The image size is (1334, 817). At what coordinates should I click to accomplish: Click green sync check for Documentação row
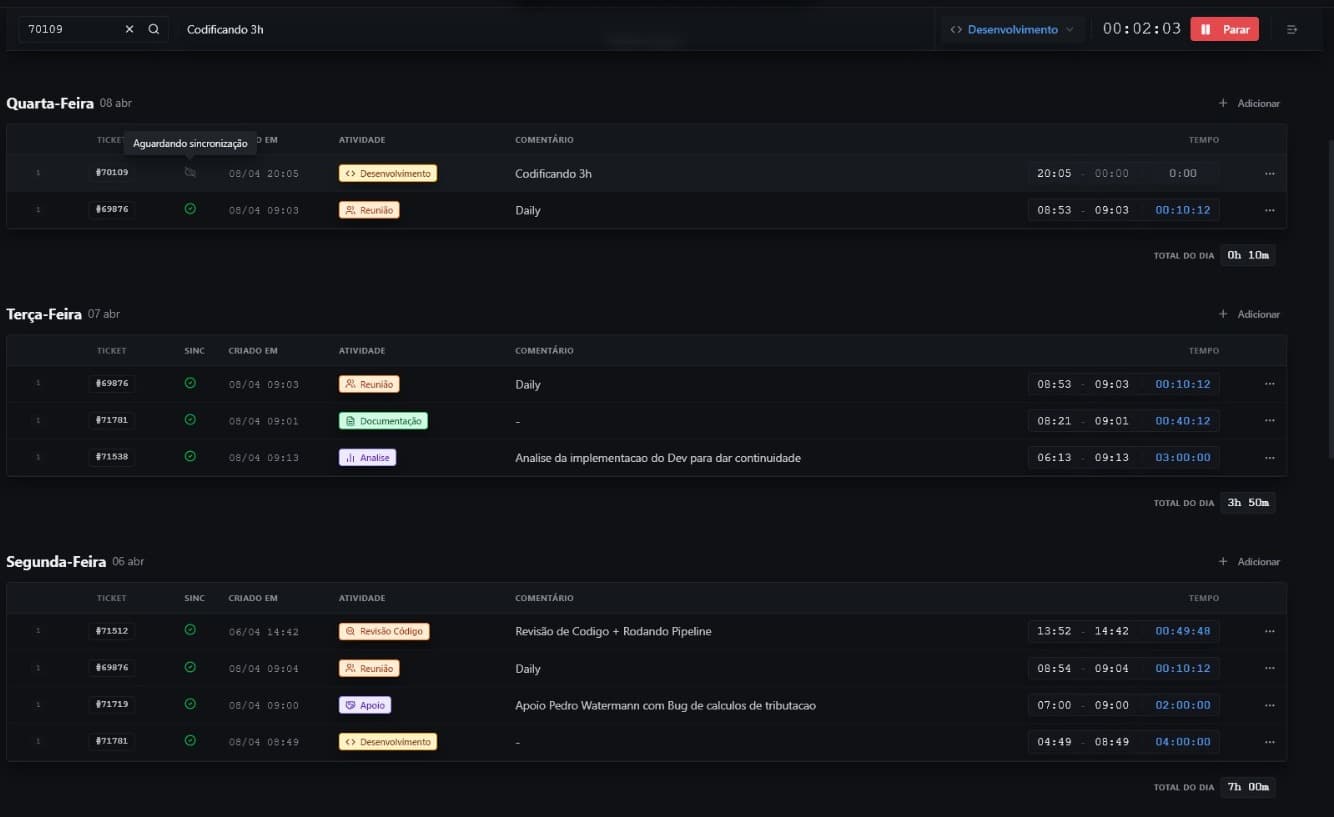pyautogui.click(x=190, y=420)
